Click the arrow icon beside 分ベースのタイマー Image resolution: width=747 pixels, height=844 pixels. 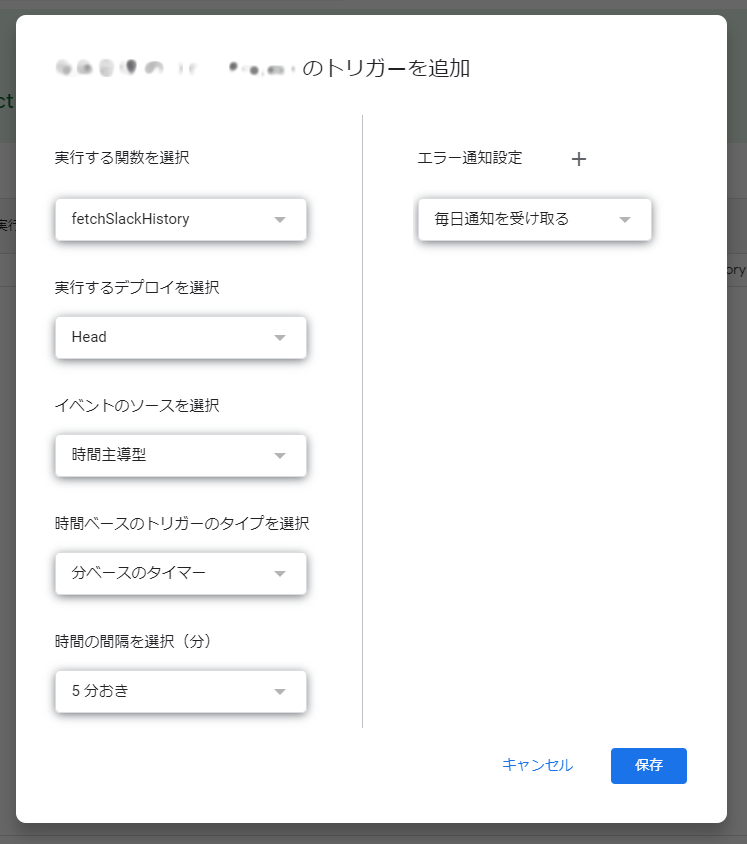pyautogui.click(x=280, y=573)
